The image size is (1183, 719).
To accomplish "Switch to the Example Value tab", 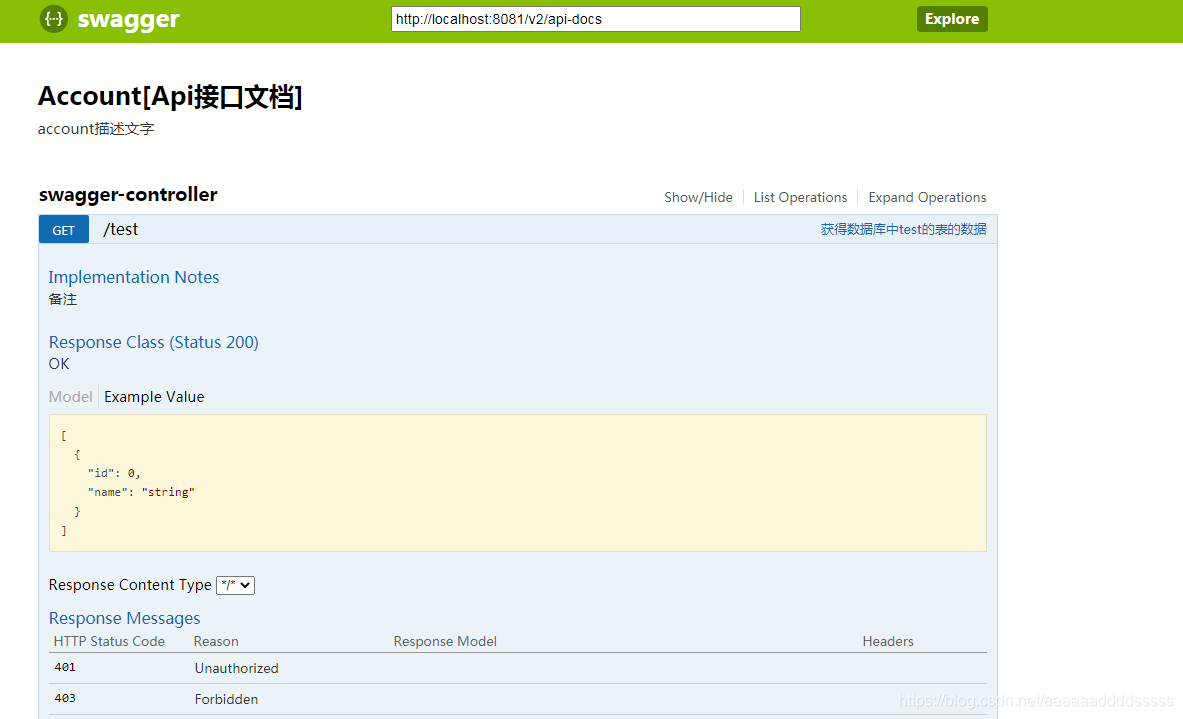I will click(x=154, y=397).
